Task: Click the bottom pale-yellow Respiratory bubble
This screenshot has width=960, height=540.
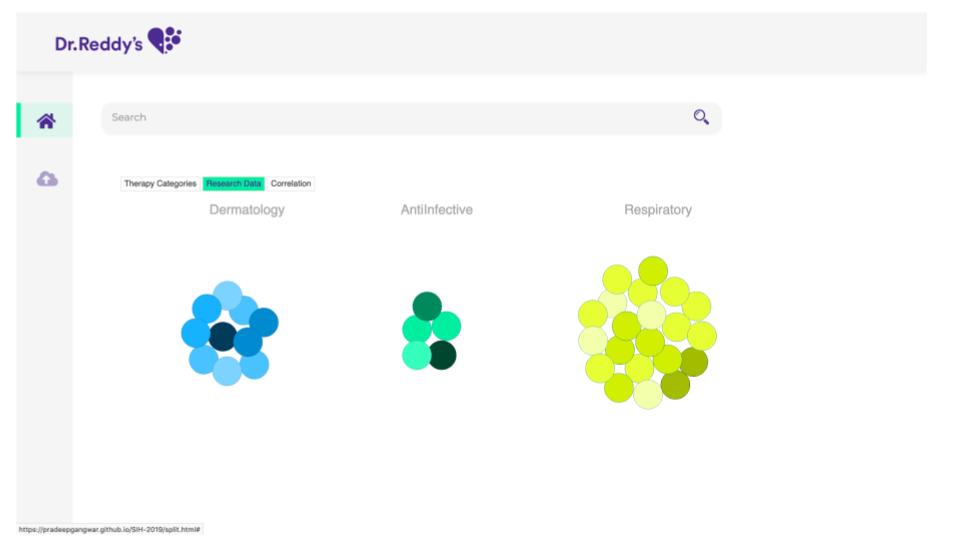Action: coord(648,395)
